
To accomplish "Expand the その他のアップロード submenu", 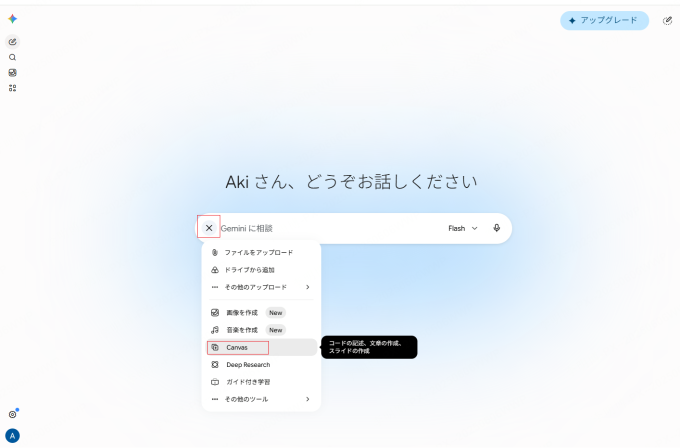I will tap(261, 287).
